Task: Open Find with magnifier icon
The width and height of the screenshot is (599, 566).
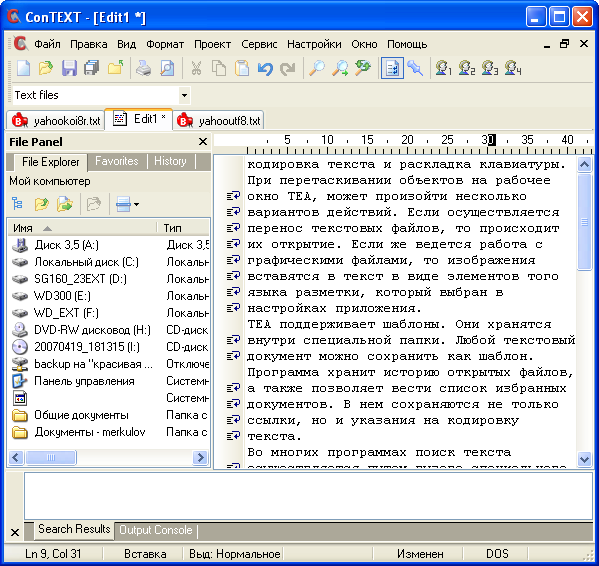Action: (x=317, y=68)
